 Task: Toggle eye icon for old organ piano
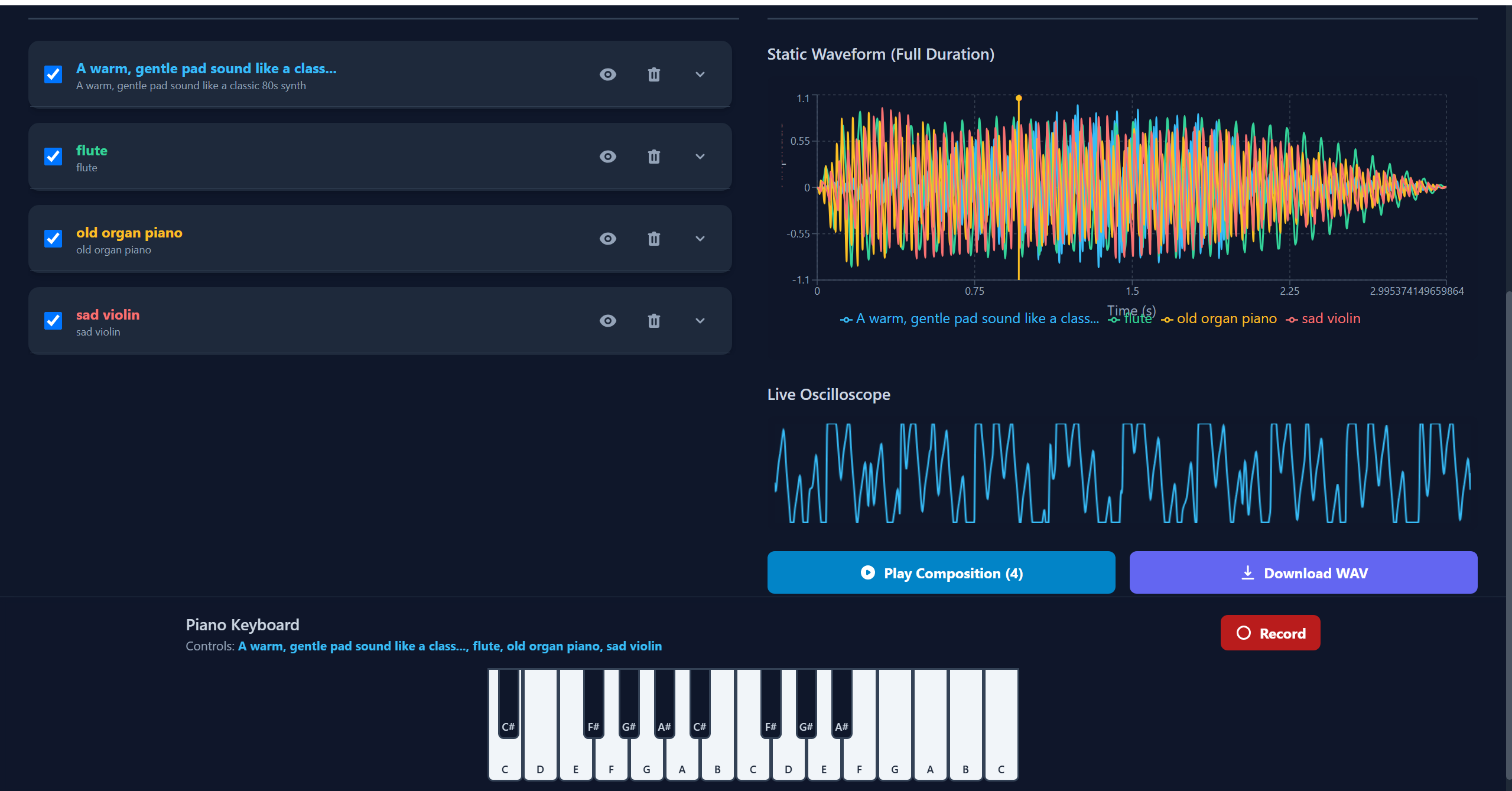point(607,239)
